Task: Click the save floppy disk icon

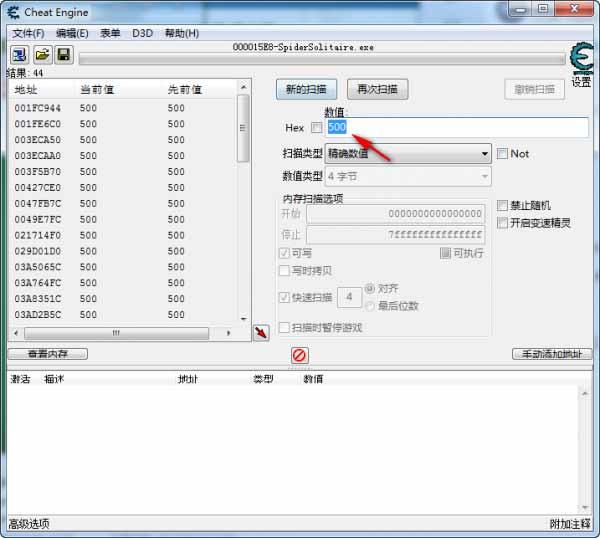Action: 63,54
